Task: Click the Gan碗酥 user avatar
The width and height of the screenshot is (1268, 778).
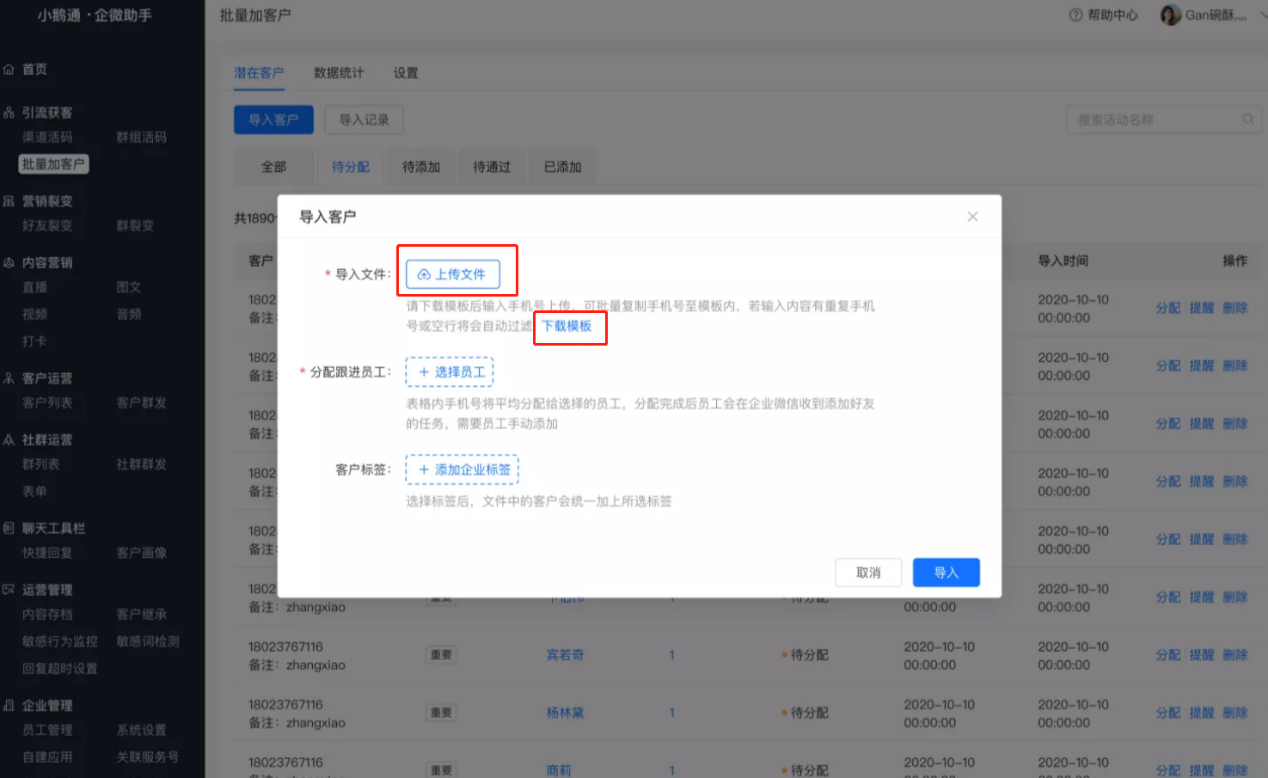Action: (1170, 15)
